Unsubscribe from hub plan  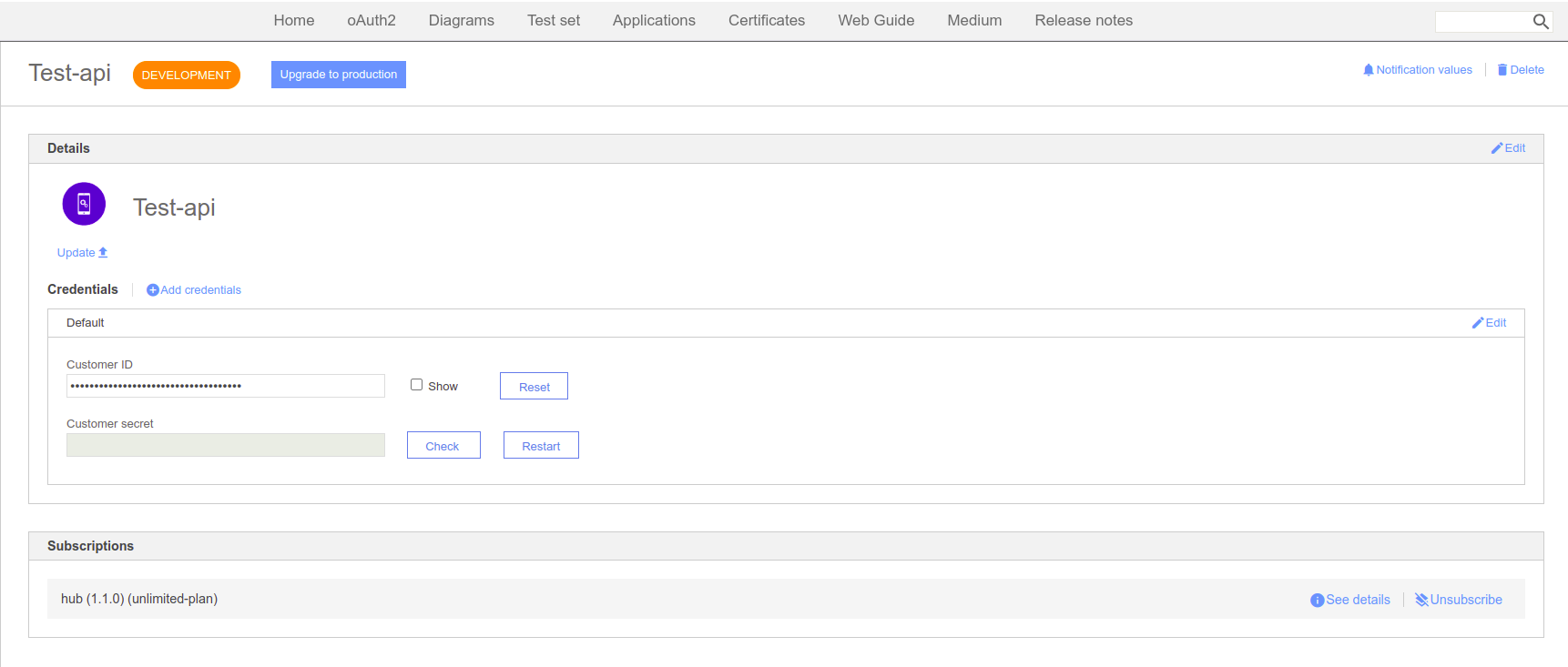1458,600
